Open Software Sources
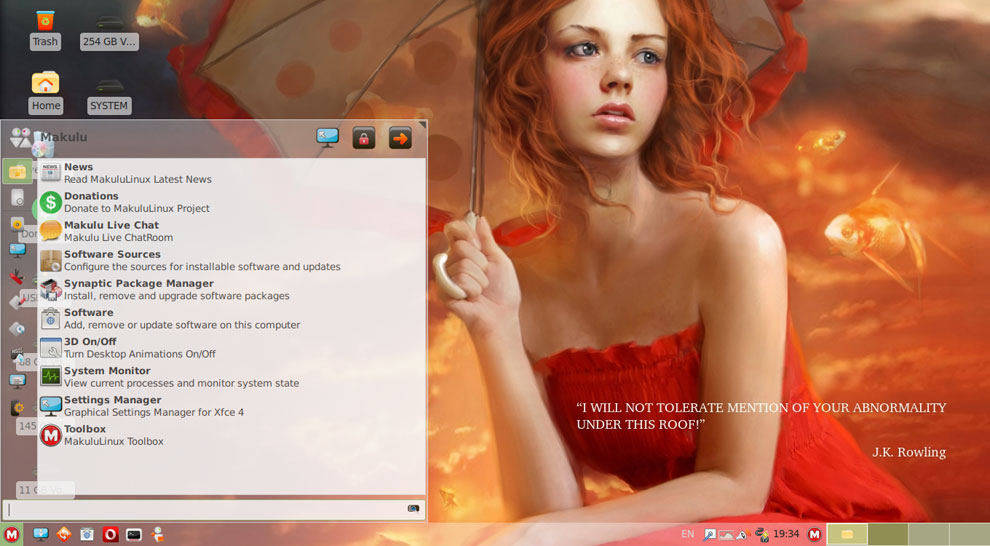Viewport: 990px width, 546px height. pos(231,260)
